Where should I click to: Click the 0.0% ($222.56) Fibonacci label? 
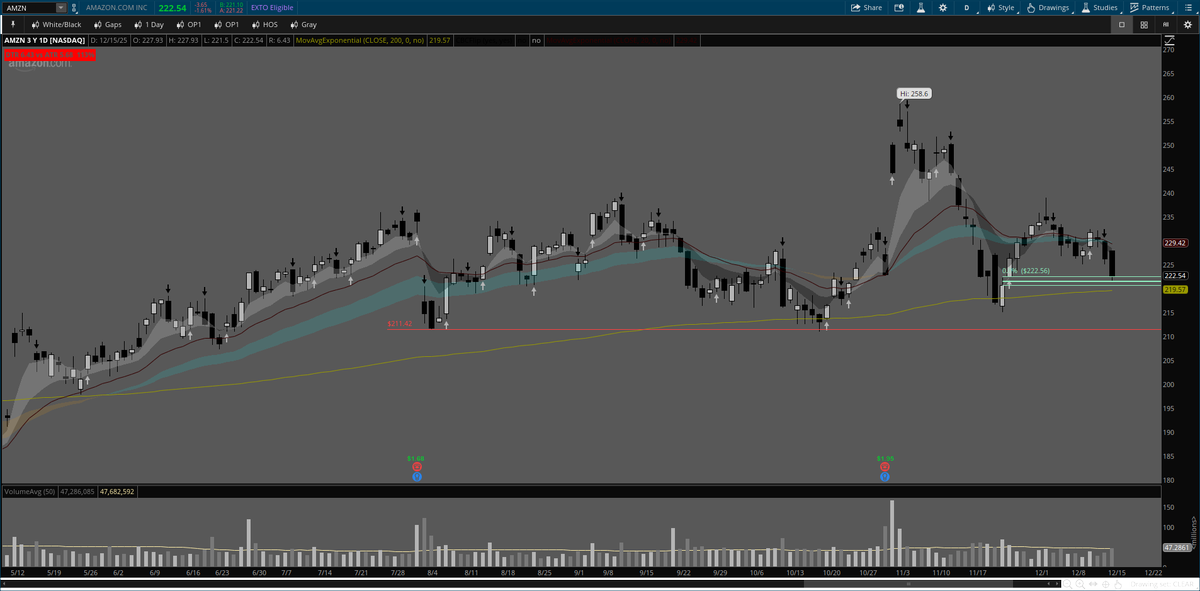pos(1024,270)
